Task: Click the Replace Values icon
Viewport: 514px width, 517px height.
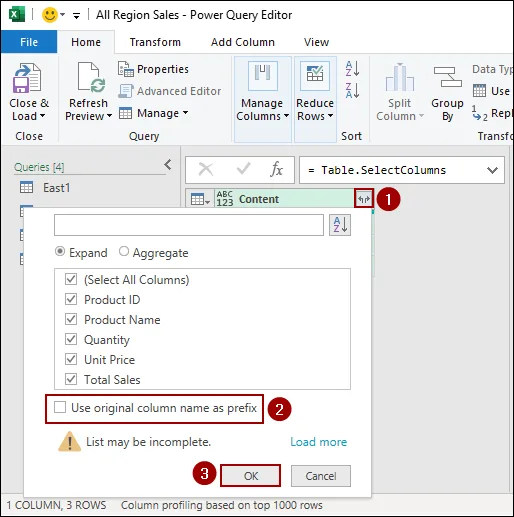Action: 480,114
